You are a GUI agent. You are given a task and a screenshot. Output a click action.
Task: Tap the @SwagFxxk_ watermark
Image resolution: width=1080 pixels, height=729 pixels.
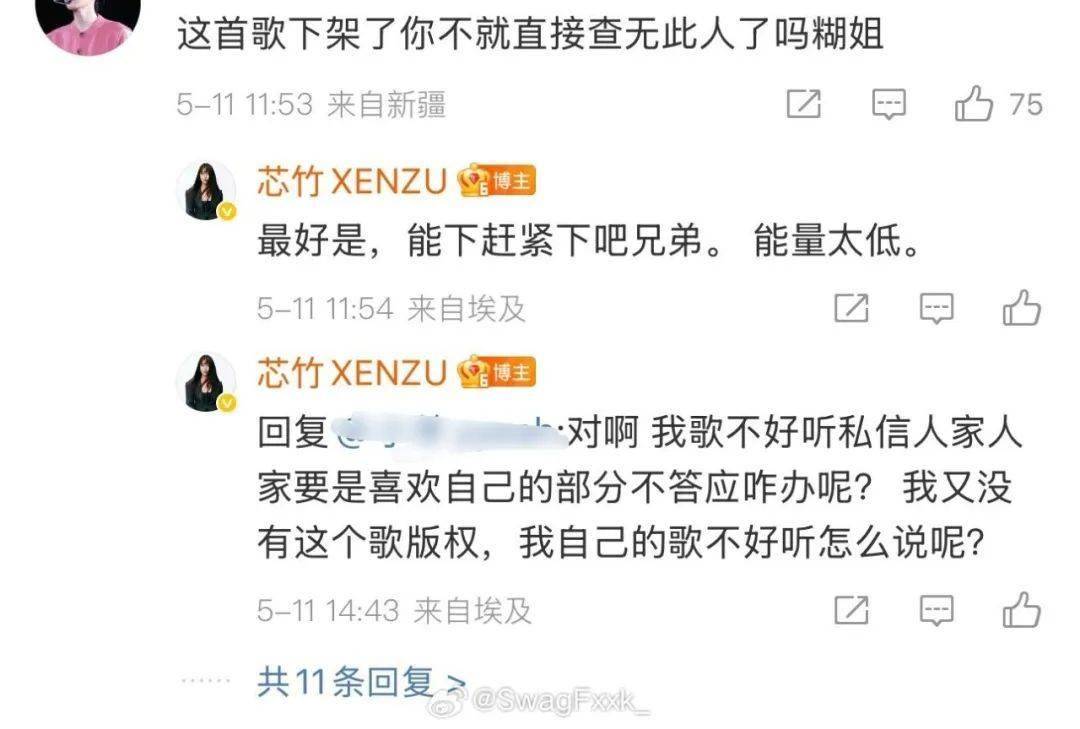539,701
